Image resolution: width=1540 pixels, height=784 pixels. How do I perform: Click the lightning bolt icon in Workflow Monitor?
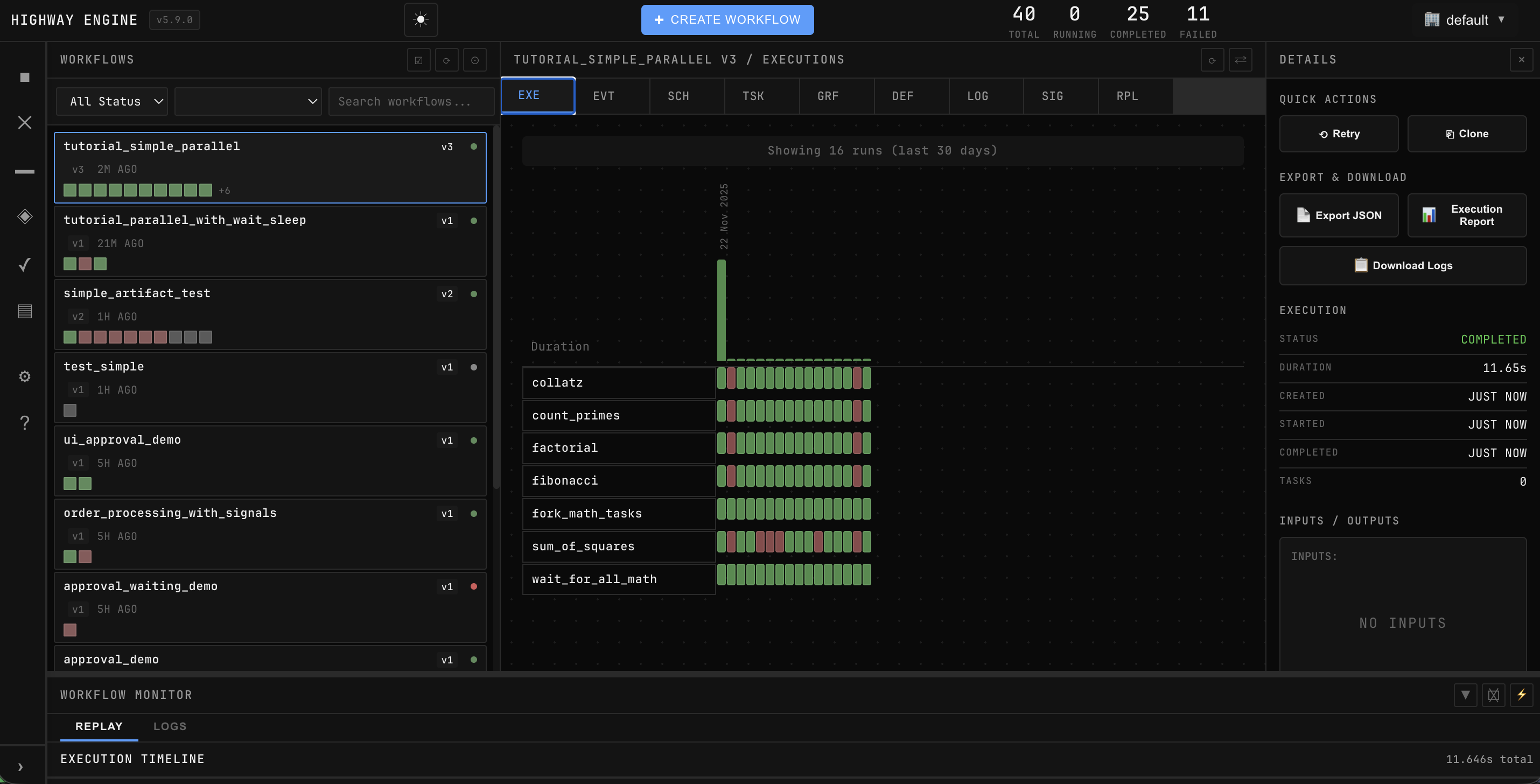click(1522, 694)
